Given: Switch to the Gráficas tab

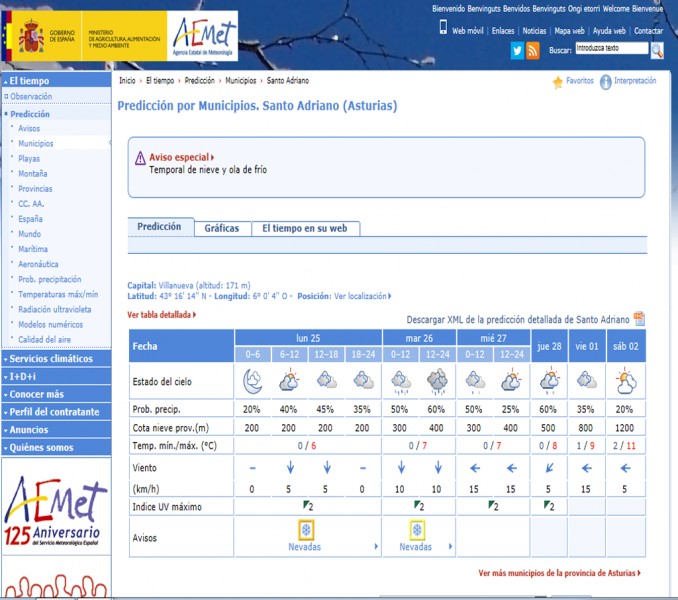Looking at the screenshot, I should [x=222, y=228].
